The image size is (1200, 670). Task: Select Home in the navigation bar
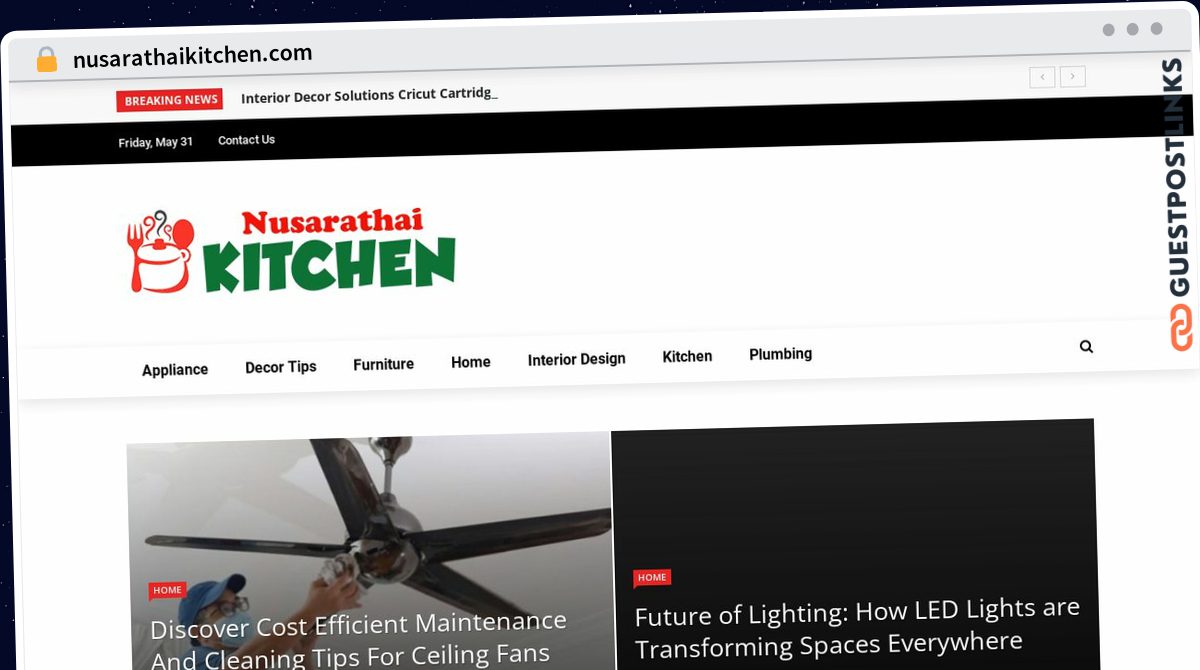(x=470, y=362)
